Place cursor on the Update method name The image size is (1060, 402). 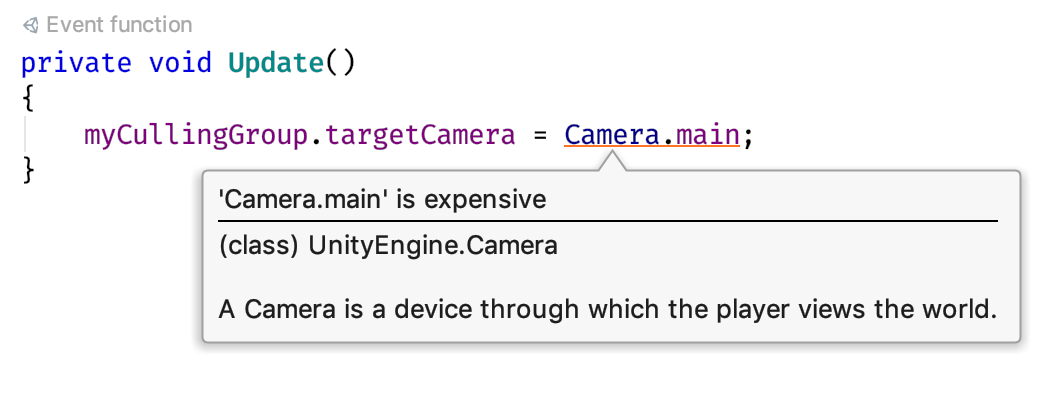point(276,64)
